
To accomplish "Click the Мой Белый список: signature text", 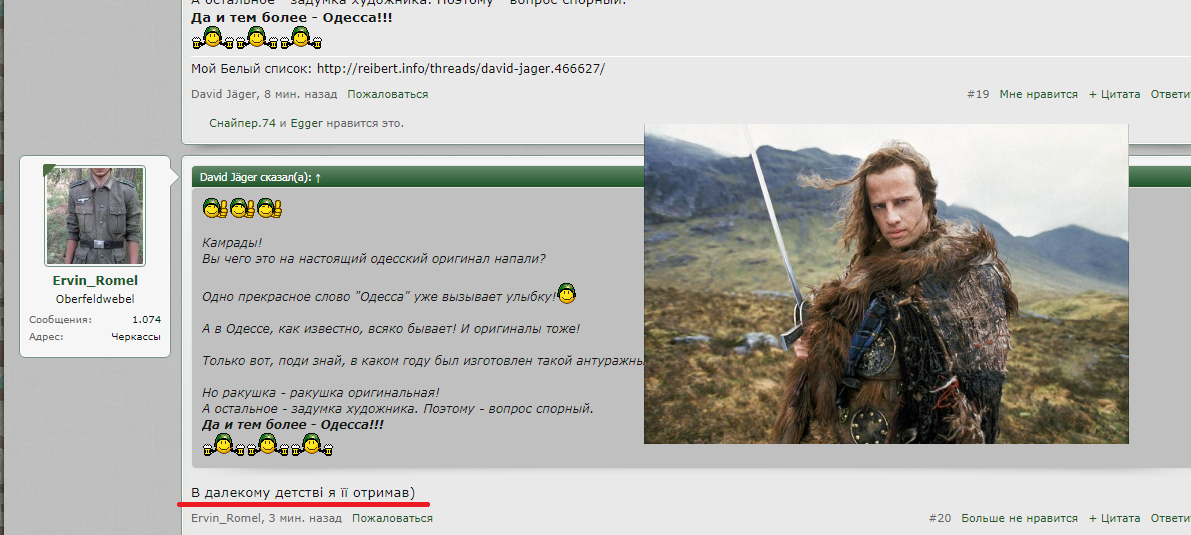I will (x=251, y=68).
